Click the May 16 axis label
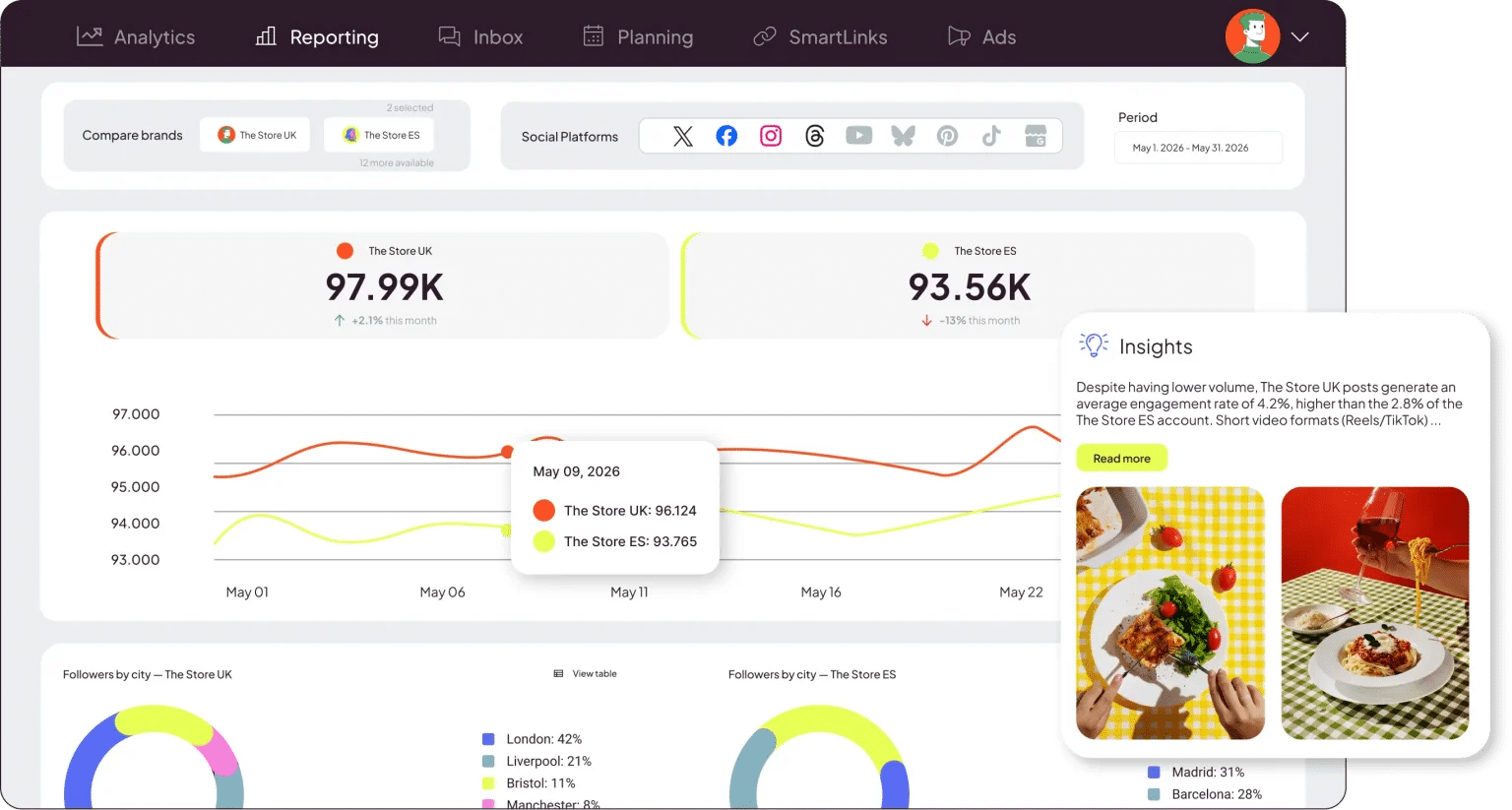 tap(821, 592)
